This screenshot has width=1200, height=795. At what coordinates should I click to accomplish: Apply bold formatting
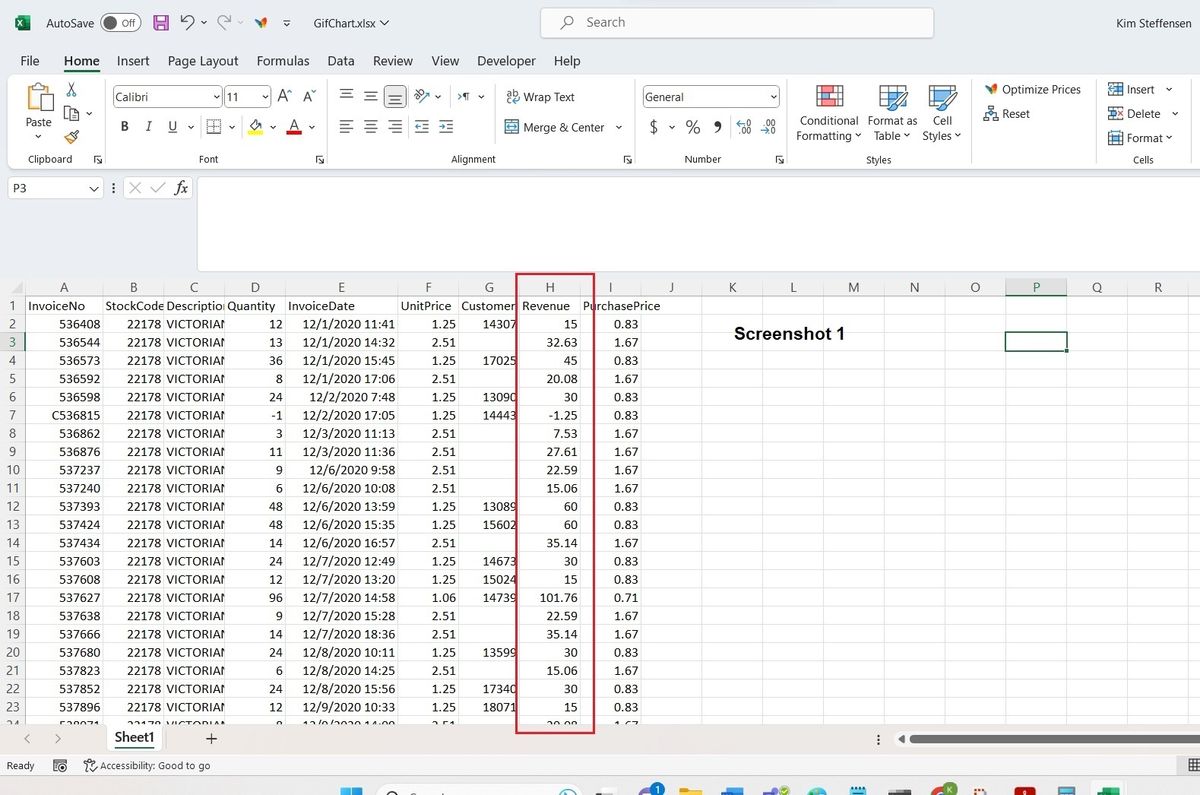click(x=124, y=126)
